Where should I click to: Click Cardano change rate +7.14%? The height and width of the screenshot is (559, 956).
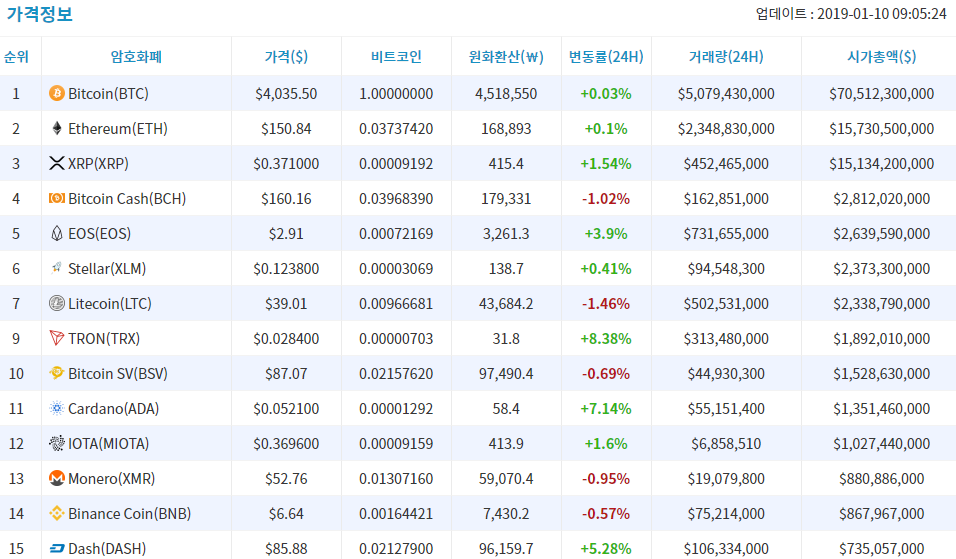(x=606, y=409)
